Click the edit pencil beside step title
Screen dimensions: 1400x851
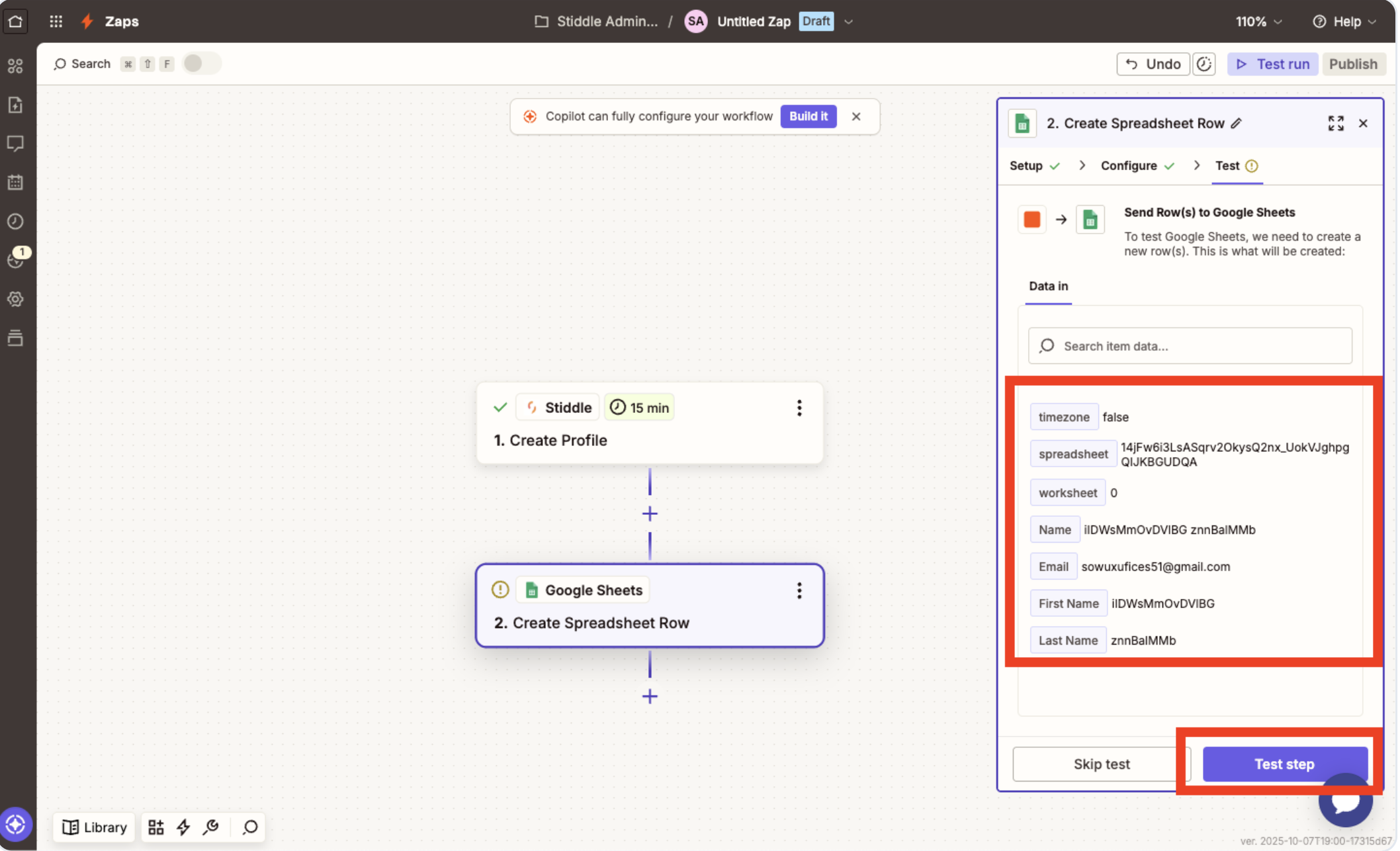1237,124
